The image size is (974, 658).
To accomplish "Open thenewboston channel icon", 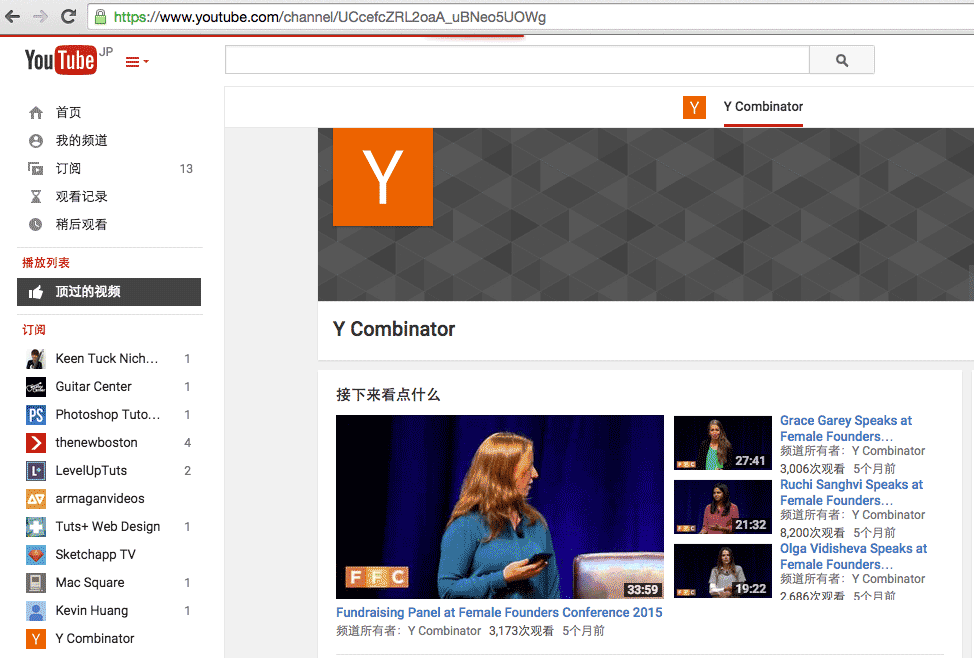I will tap(36, 442).
